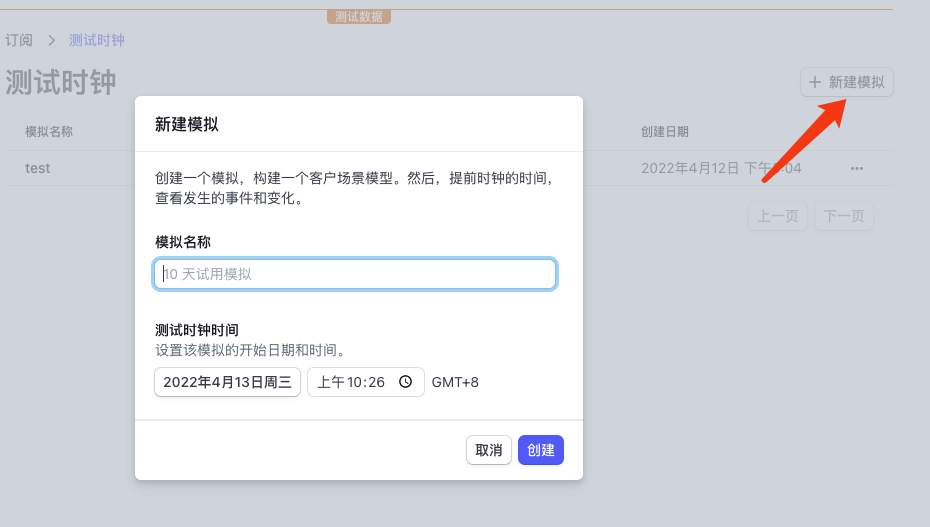Click the 上午10:26 time value

tap(352, 382)
